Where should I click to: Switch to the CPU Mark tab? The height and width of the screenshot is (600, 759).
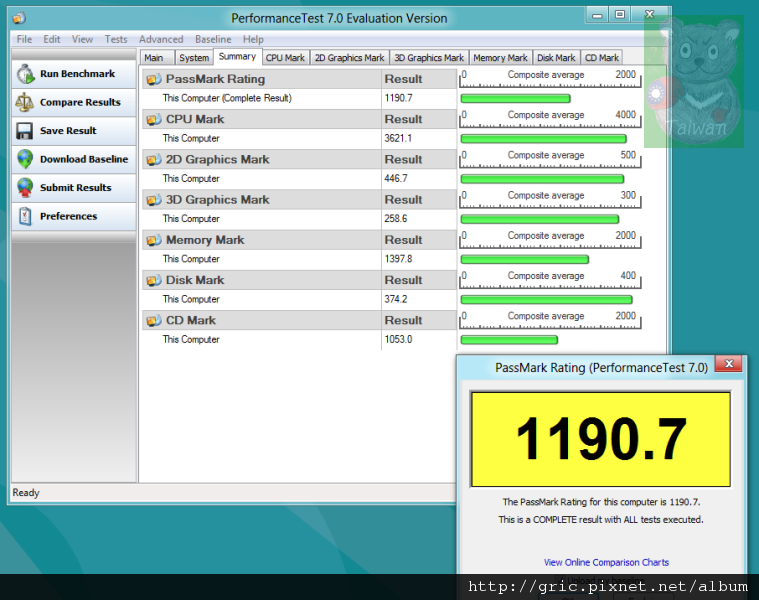click(285, 58)
